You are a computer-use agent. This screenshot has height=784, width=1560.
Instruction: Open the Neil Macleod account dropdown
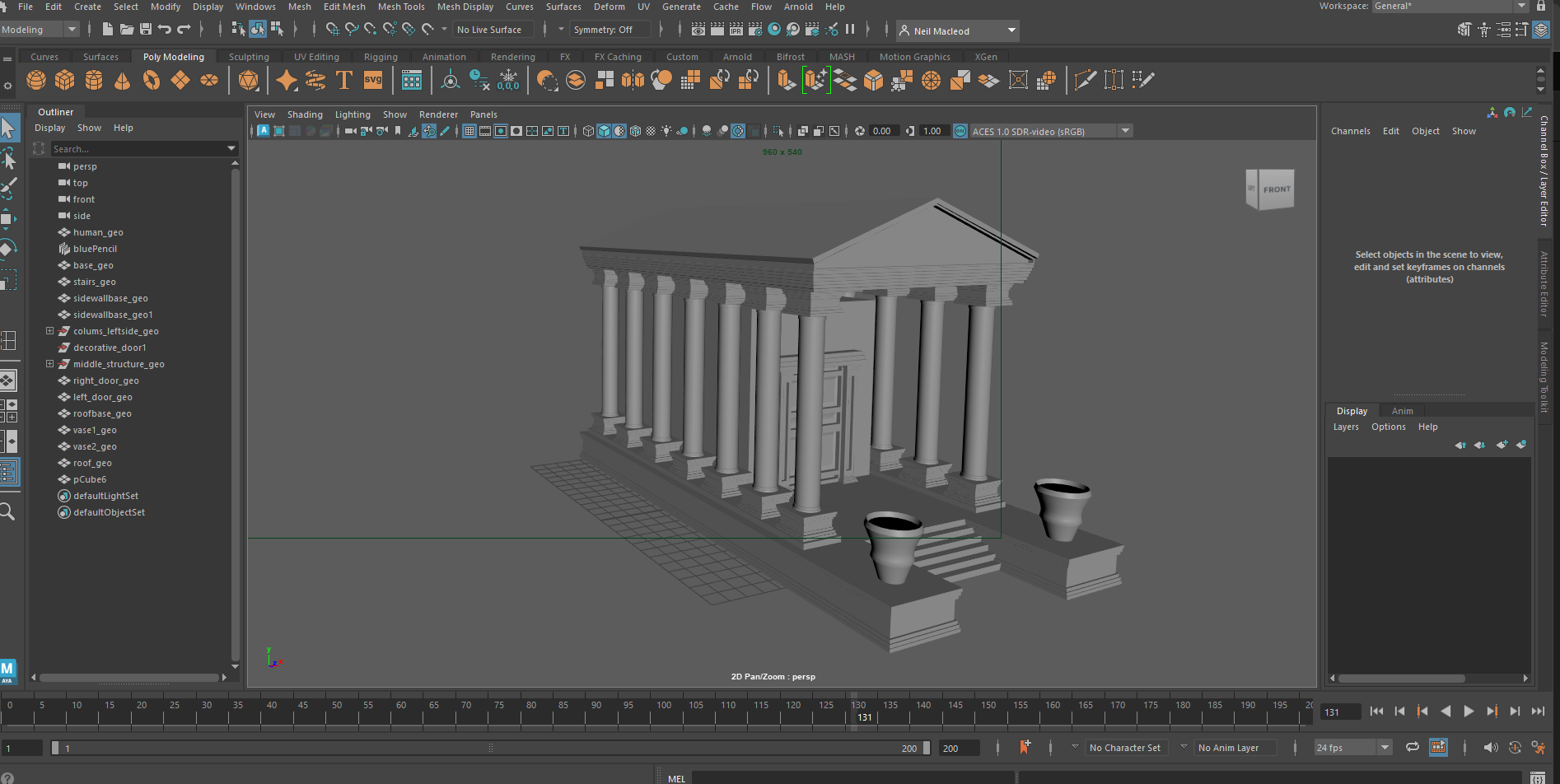pyautogui.click(x=958, y=31)
